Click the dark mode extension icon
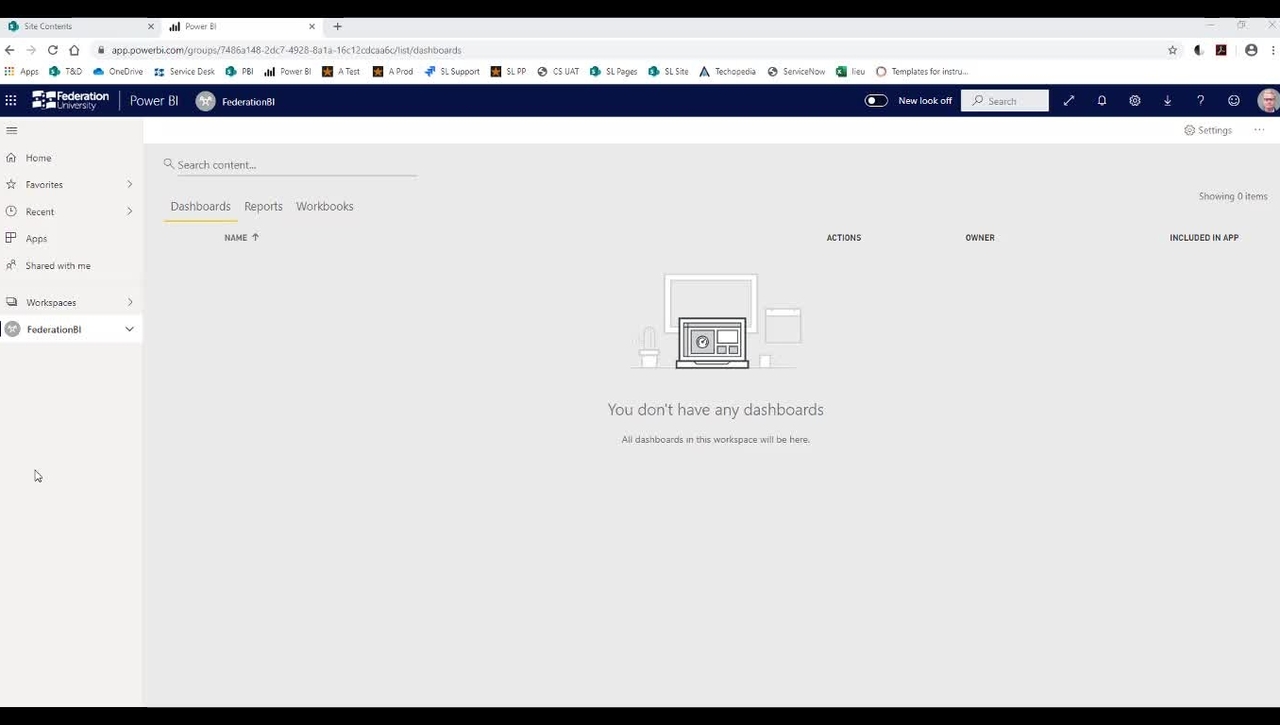1280x725 pixels. pyautogui.click(x=1199, y=50)
